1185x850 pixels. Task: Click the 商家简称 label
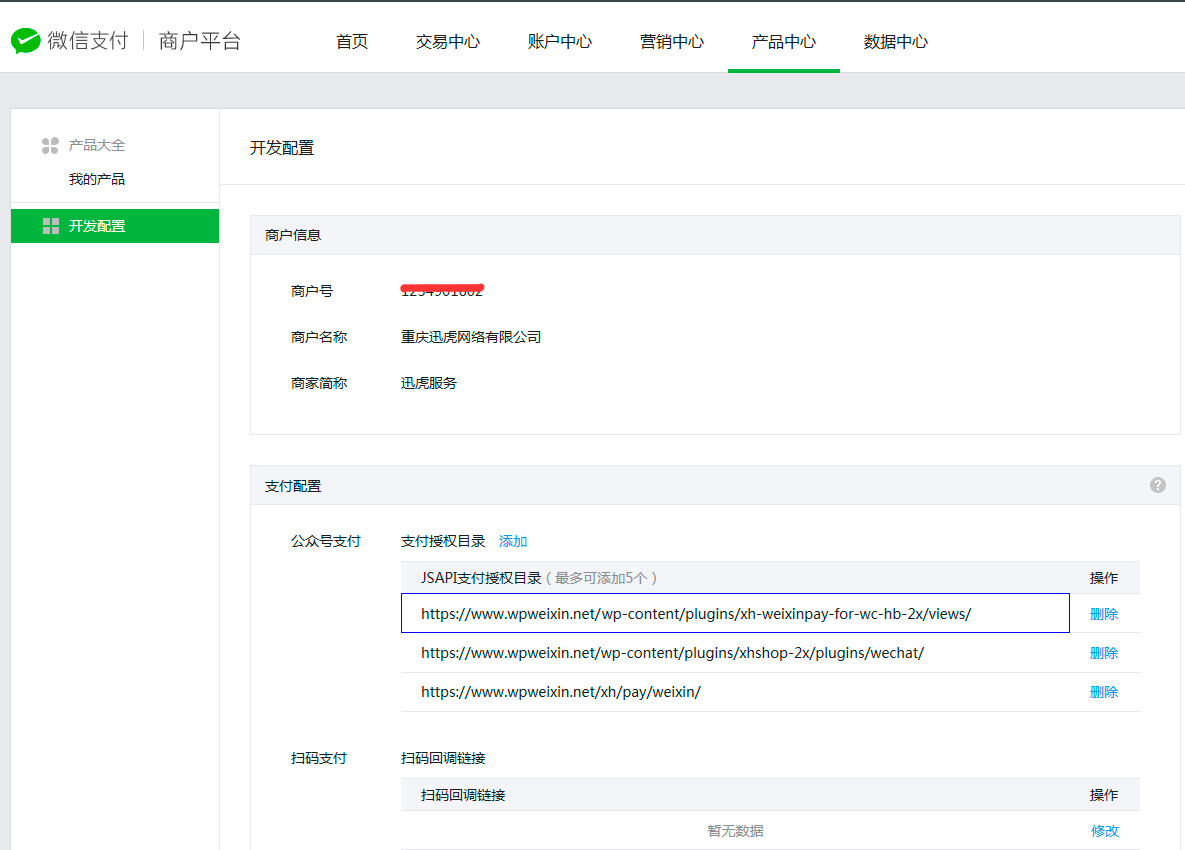pyautogui.click(x=319, y=383)
